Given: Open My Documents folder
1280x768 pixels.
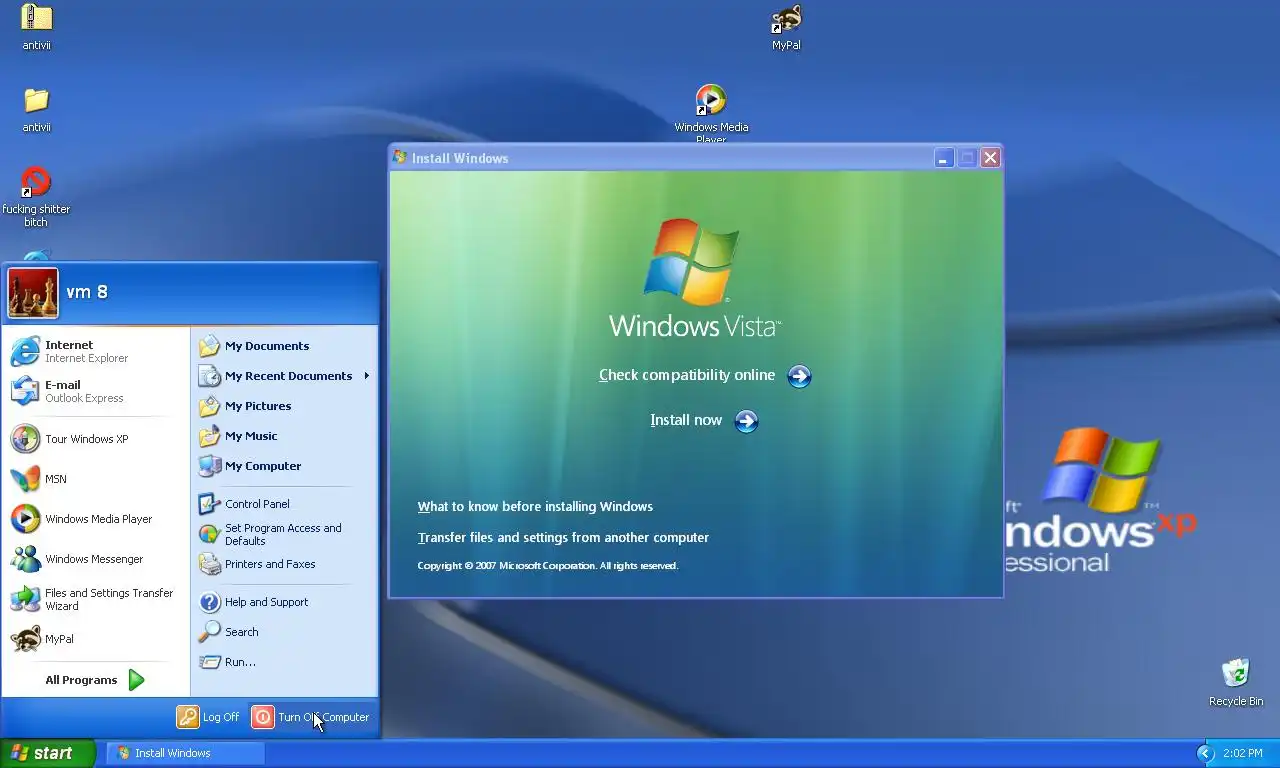Looking at the screenshot, I should click(284, 346).
